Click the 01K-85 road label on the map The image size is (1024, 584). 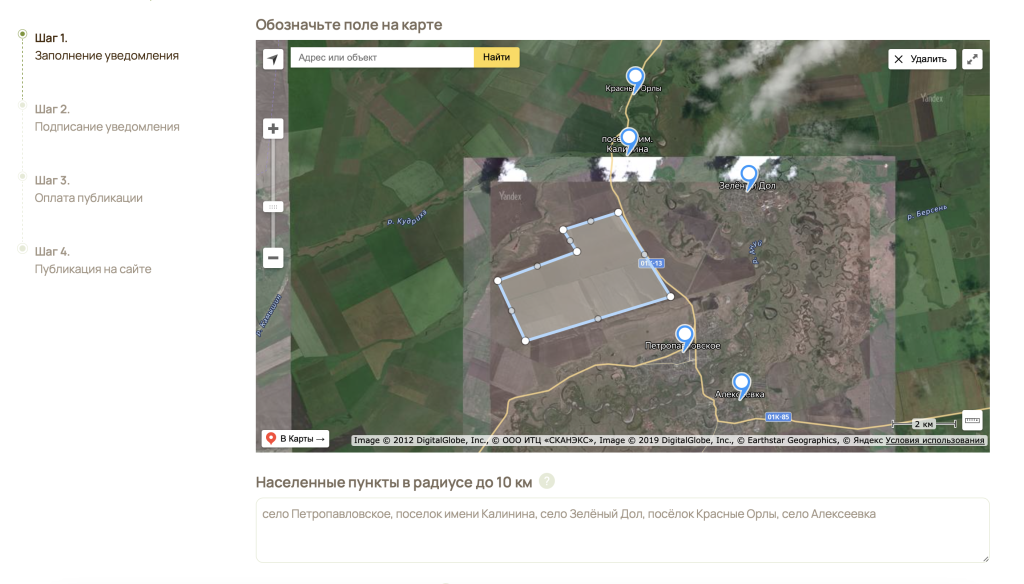coord(778,417)
